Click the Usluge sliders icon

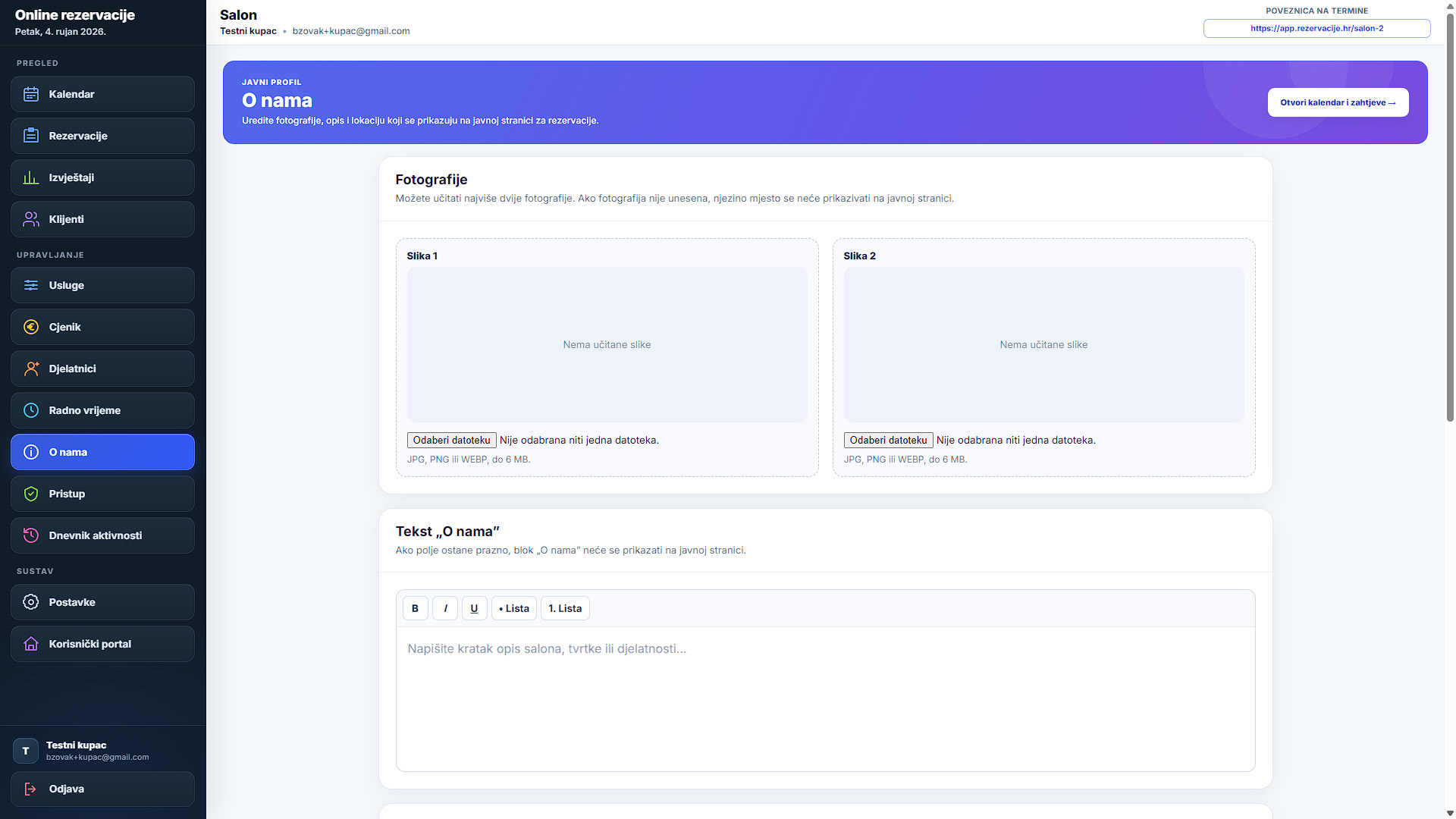(x=31, y=285)
